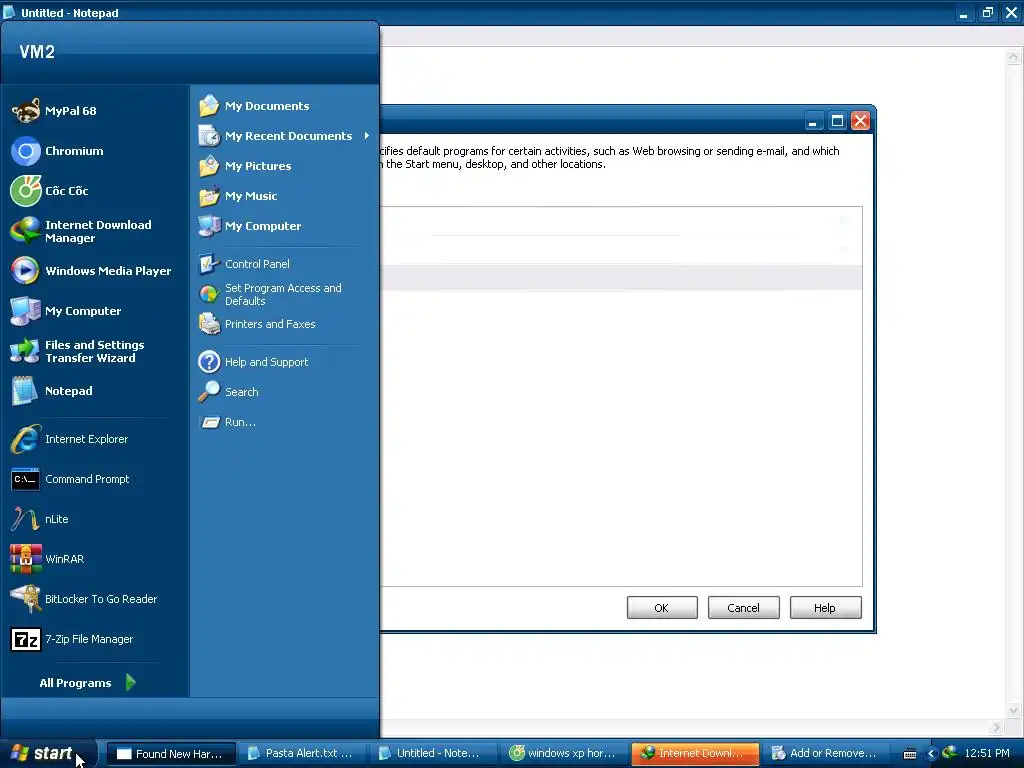Maximize the program defaults dialog

pos(837,121)
